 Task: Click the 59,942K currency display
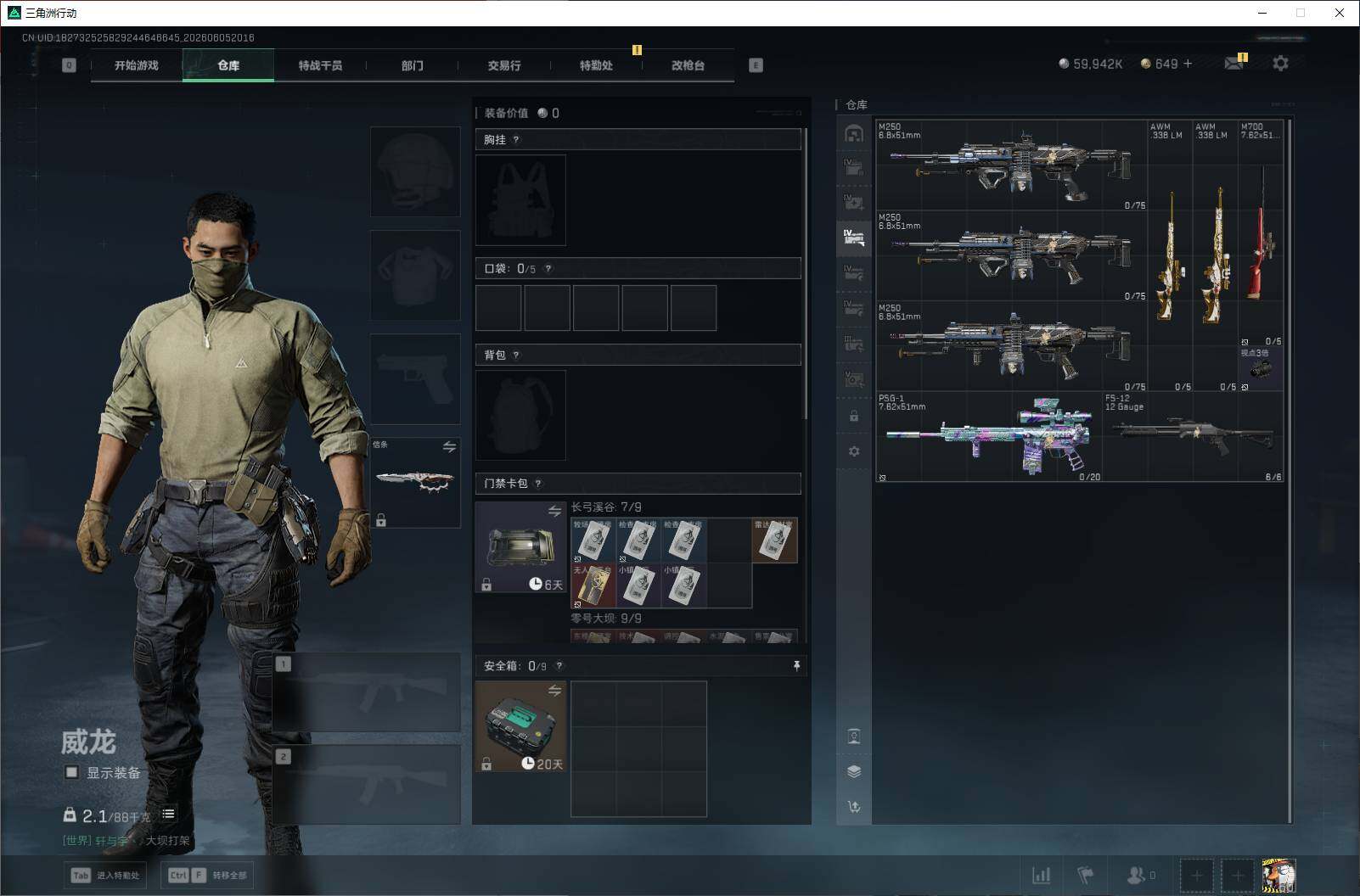point(1091,64)
